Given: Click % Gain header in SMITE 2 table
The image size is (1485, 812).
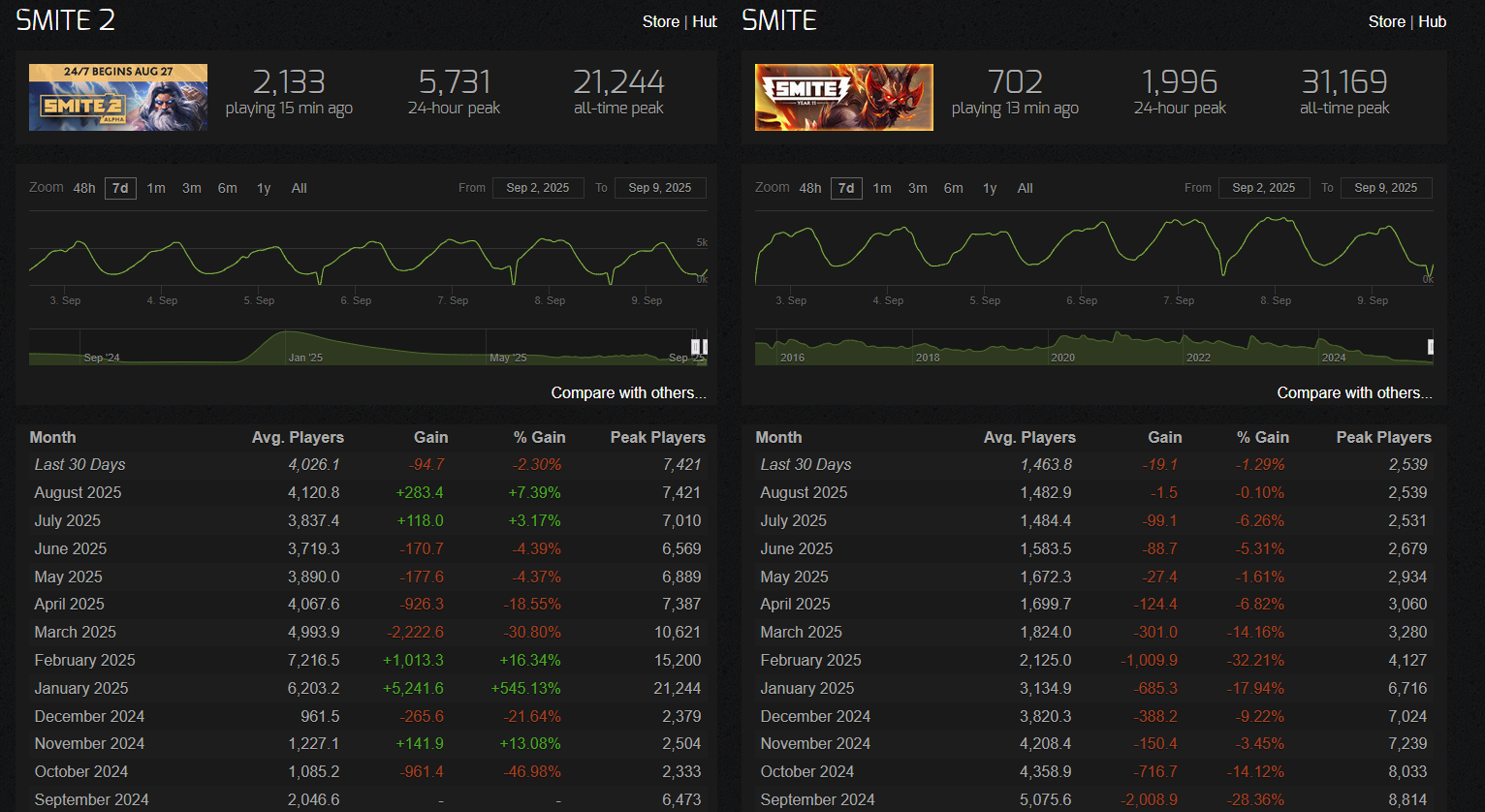Looking at the screenshot, I should 540,438.
